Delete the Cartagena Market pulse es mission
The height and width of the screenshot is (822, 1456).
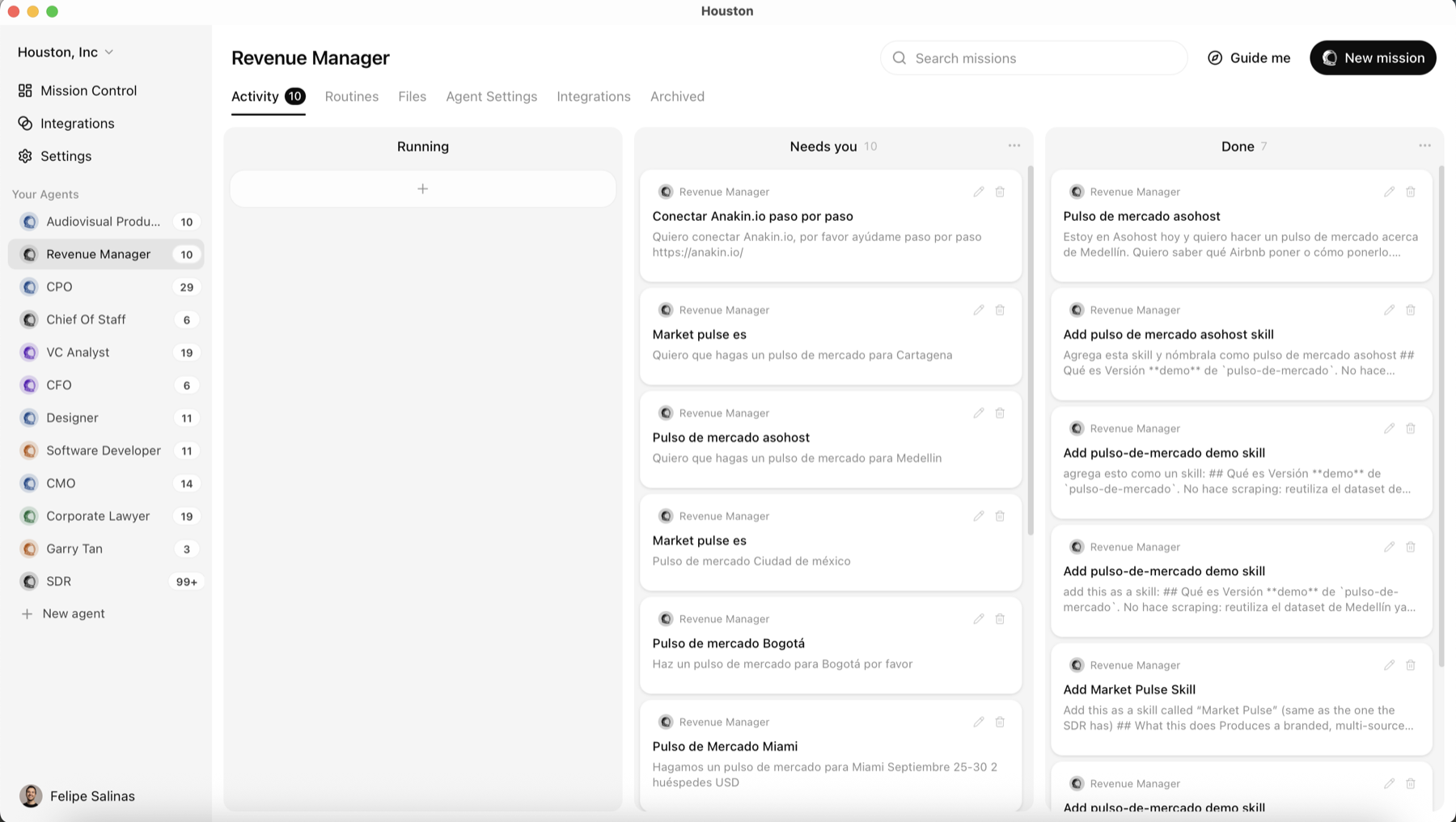click(1000, 310)
